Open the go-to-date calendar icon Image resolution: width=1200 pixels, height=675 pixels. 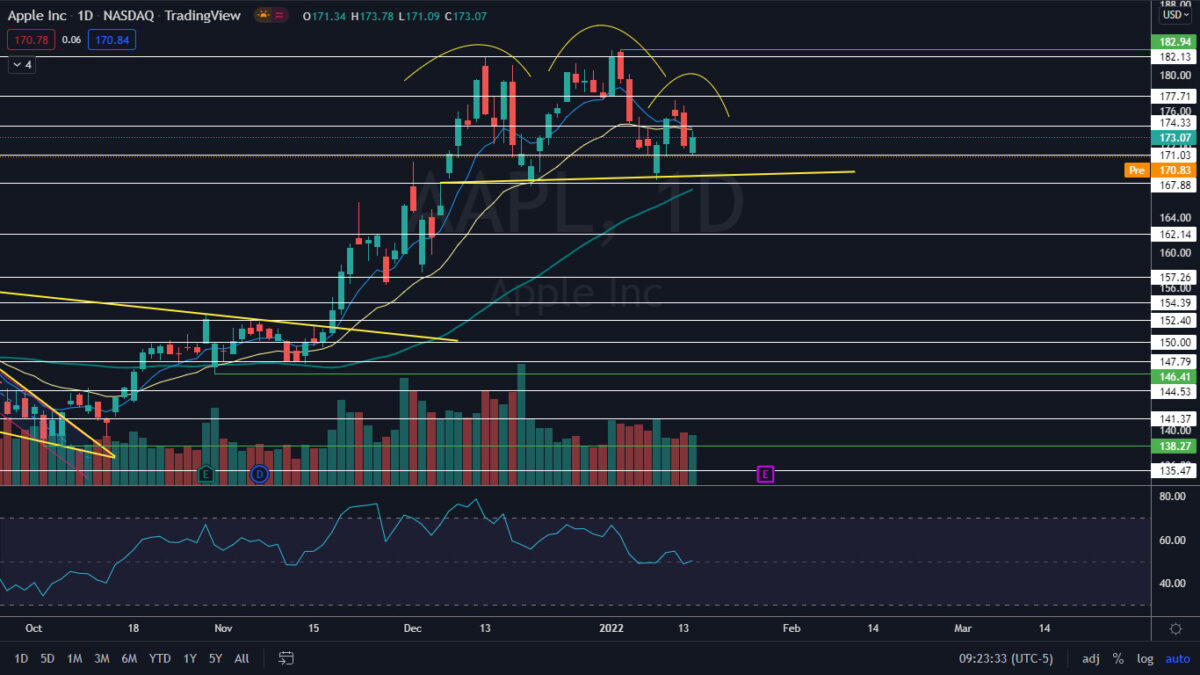[x=287, y=658]
